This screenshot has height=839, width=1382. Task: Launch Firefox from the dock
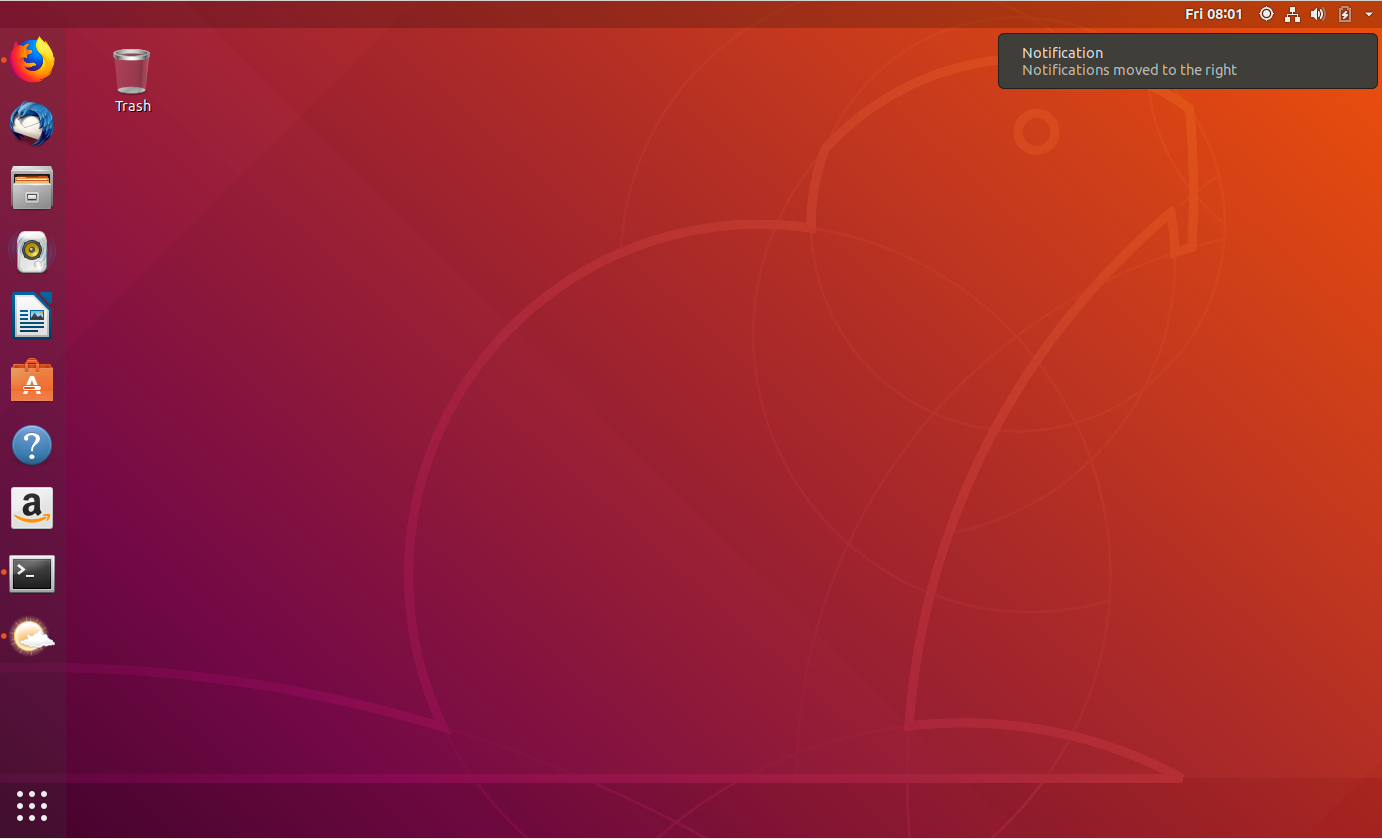pos(32,60)
